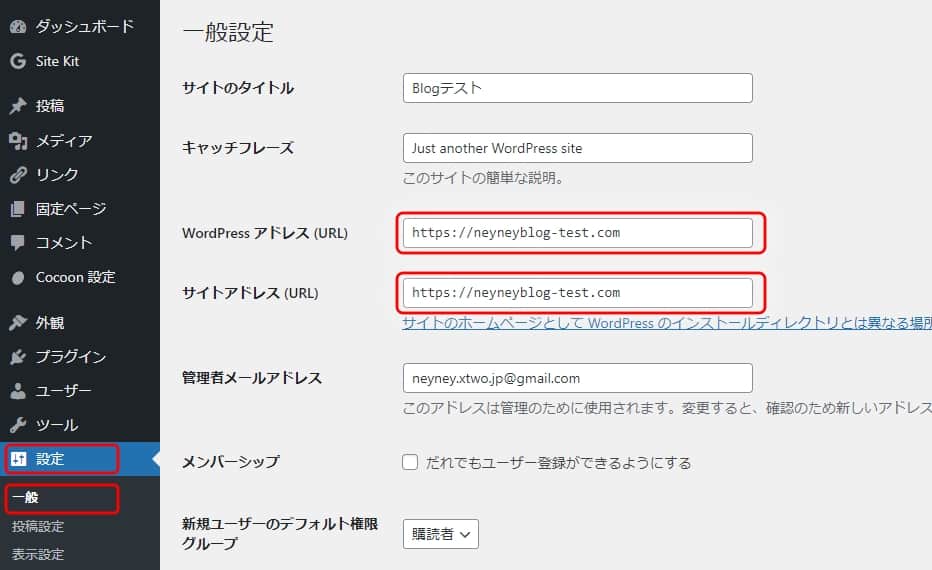Enable the だれでもユーザー登録ができるようにする checkbox
The image size is (932, 570).
click(x=410, y=462)
